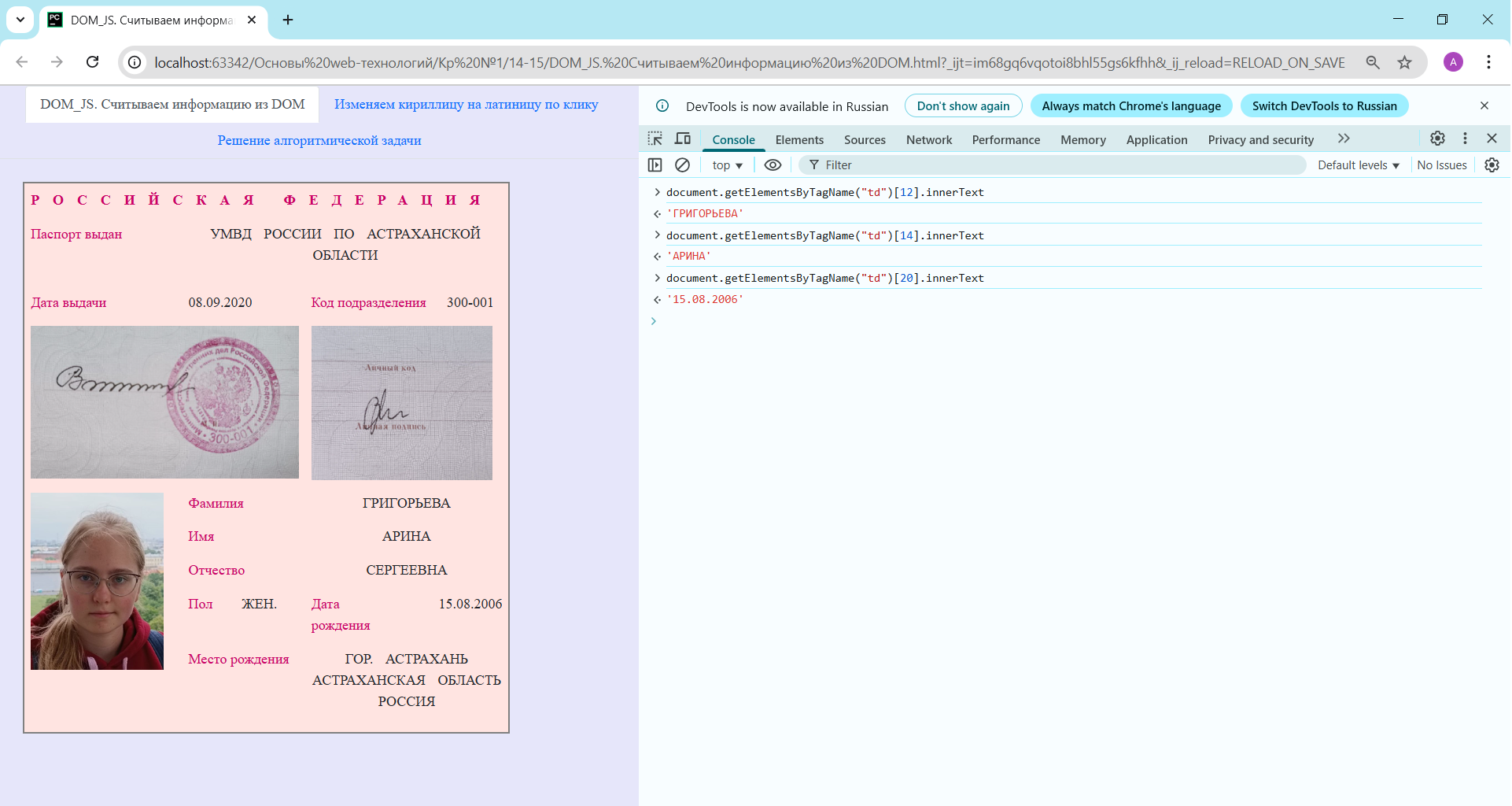Open DevTools settings gear icon
This screenshot has width=1512, height=806.
(x=1437, y=139)
